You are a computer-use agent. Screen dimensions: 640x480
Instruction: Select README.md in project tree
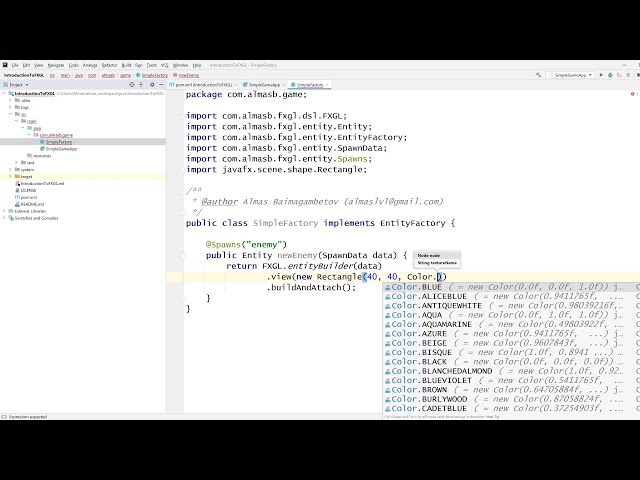pos(29,204)
